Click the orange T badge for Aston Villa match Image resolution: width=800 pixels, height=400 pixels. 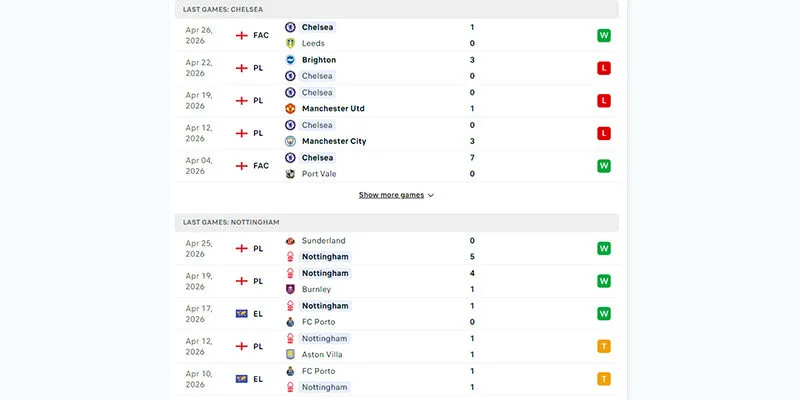(x=604, y=346)
